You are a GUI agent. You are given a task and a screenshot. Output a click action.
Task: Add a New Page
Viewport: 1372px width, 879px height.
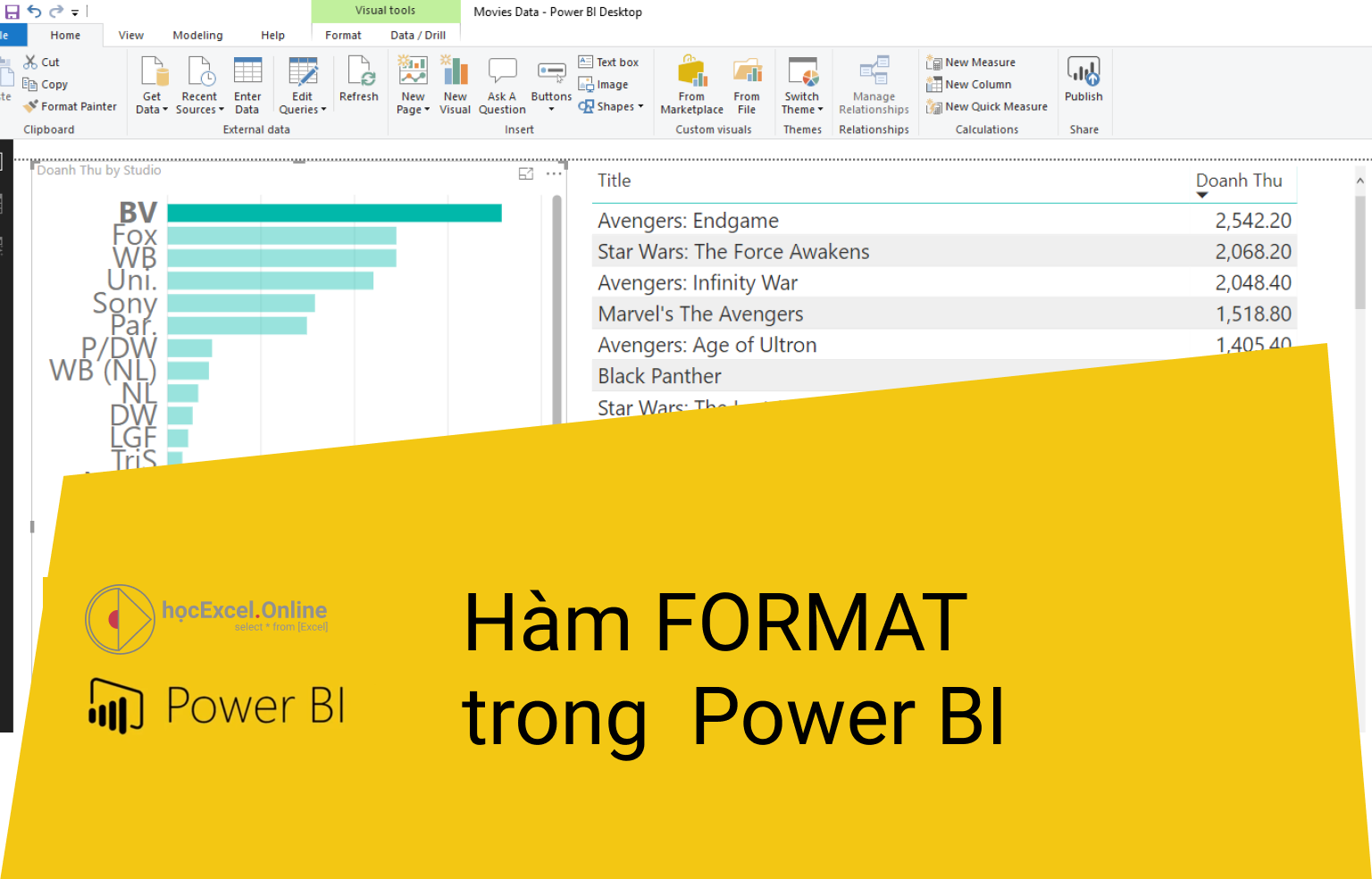click(x=413, y=85)
